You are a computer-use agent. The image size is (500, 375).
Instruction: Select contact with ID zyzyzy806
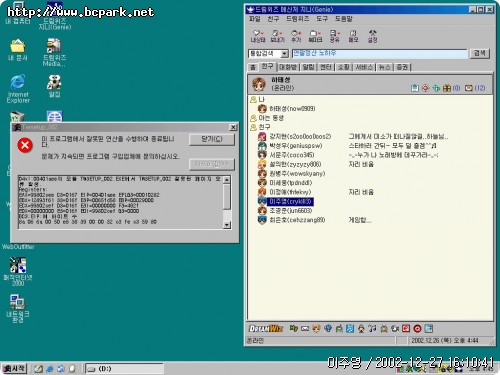pyautogui.click(x=290, y=164)
